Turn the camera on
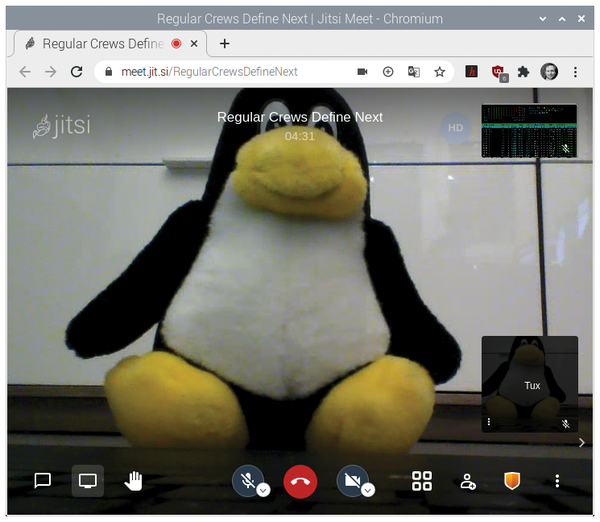 tap(352, 481)
